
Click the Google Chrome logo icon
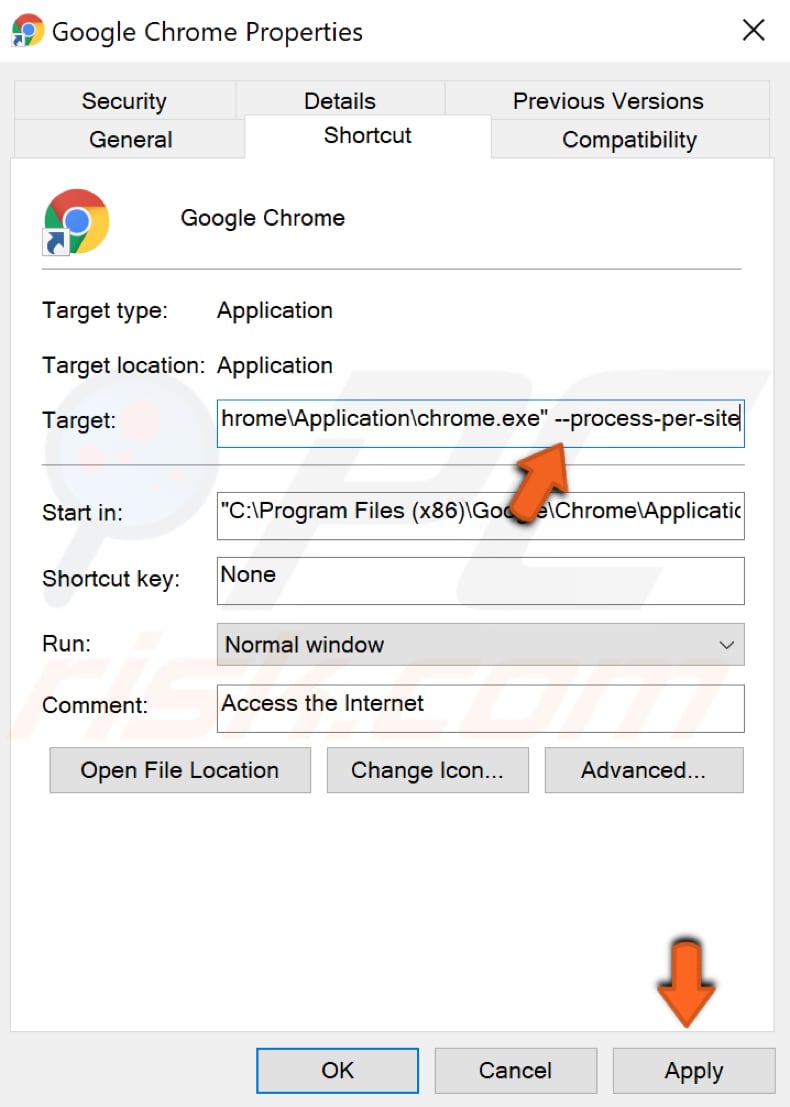point(75,220)
